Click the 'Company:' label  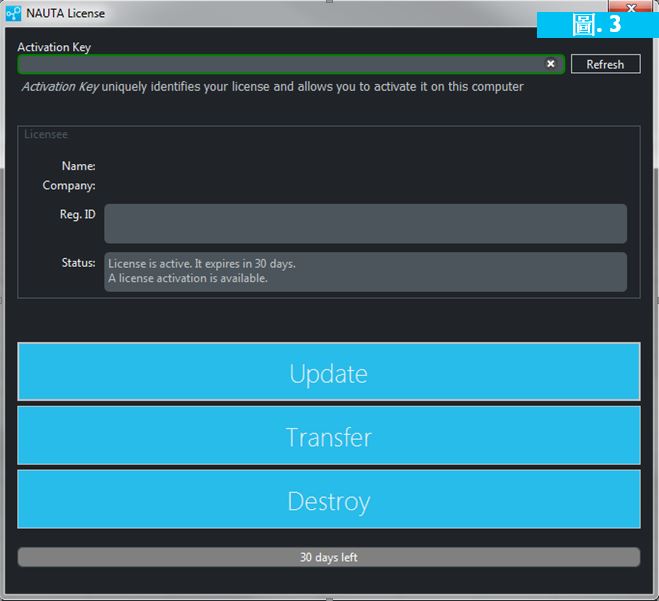pyautogui.click(x=69, y=185)
